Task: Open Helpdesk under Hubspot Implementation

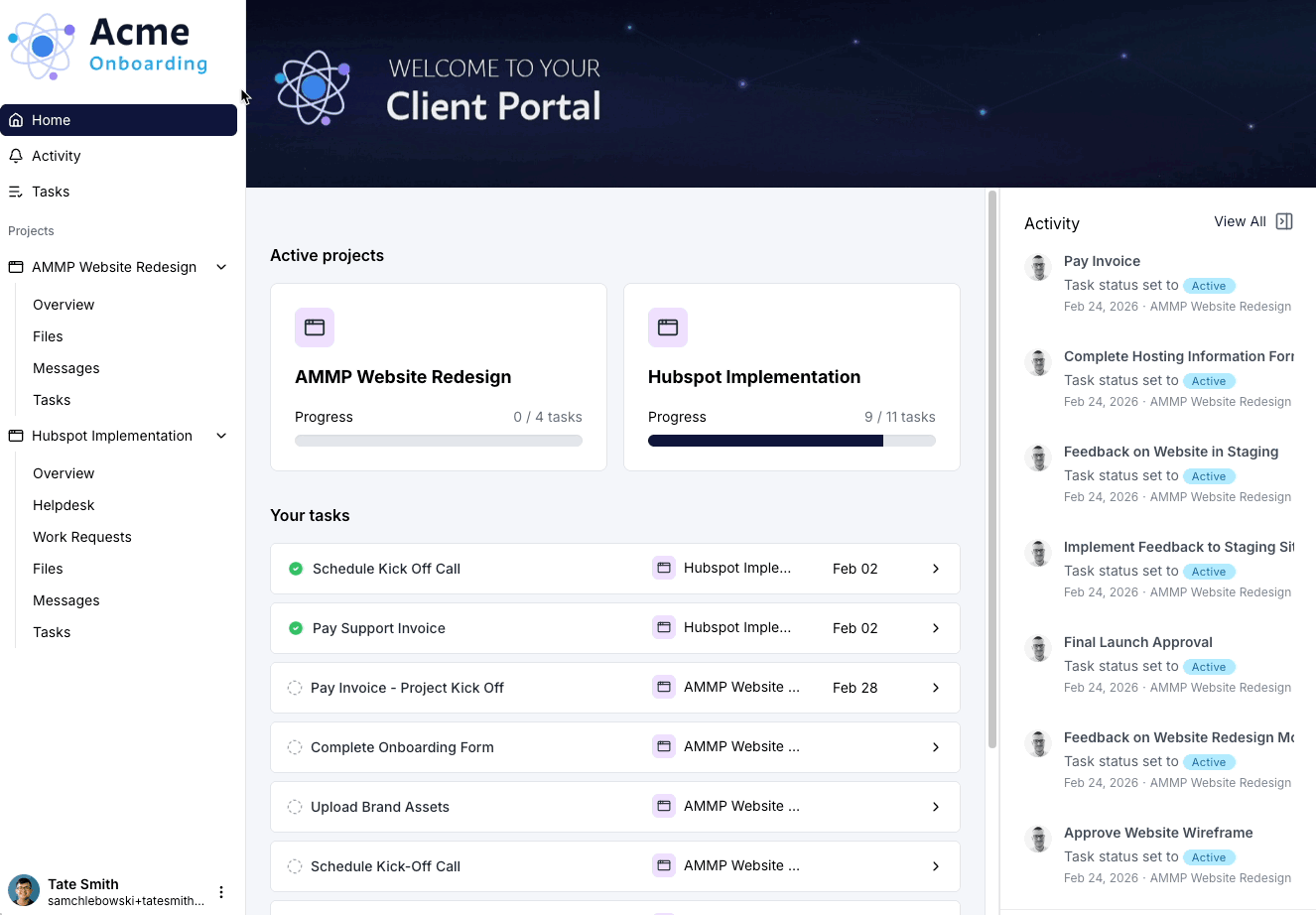Action: [64, 505]
